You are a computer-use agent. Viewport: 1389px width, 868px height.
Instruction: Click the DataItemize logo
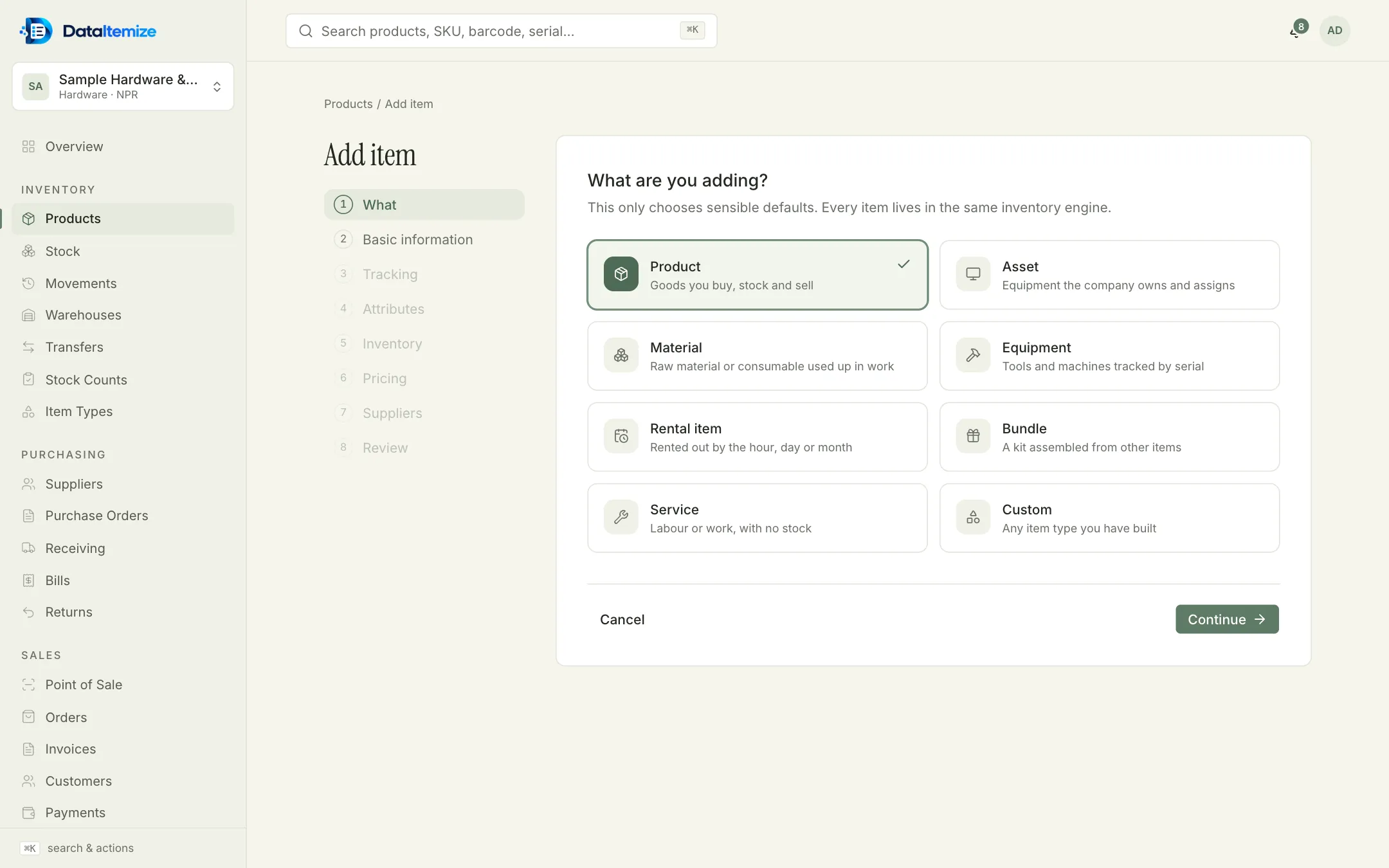88,31
